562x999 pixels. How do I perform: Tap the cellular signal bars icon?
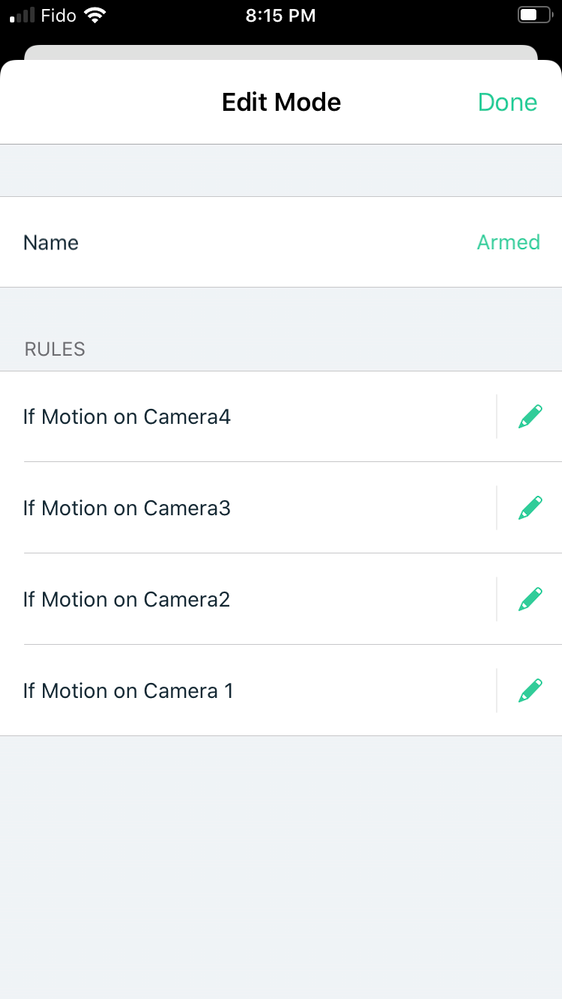[22, 15]
